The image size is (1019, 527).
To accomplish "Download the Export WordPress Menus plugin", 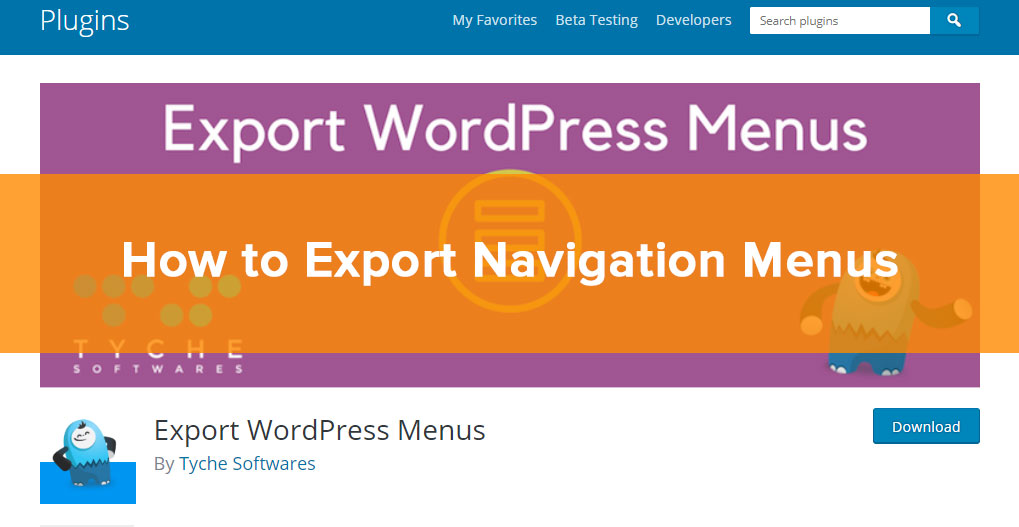I will (x=926, y=426).
